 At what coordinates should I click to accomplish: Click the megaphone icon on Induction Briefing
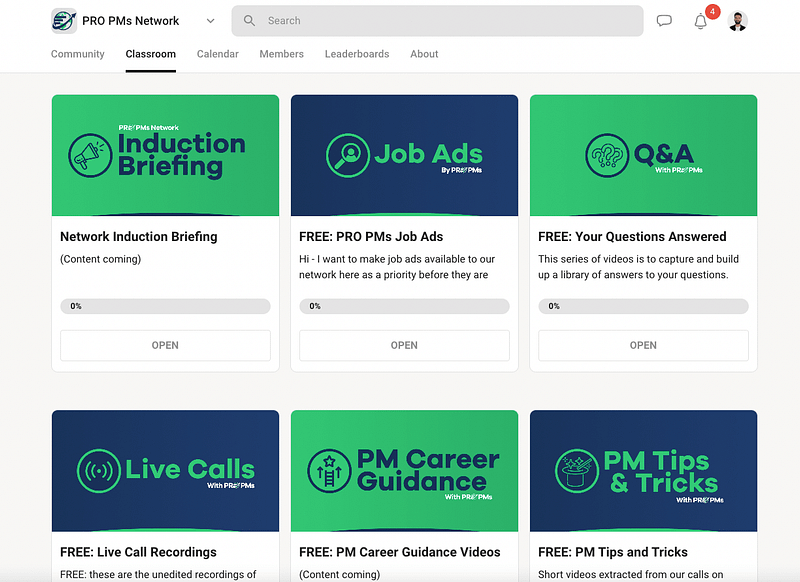point(90,155)
